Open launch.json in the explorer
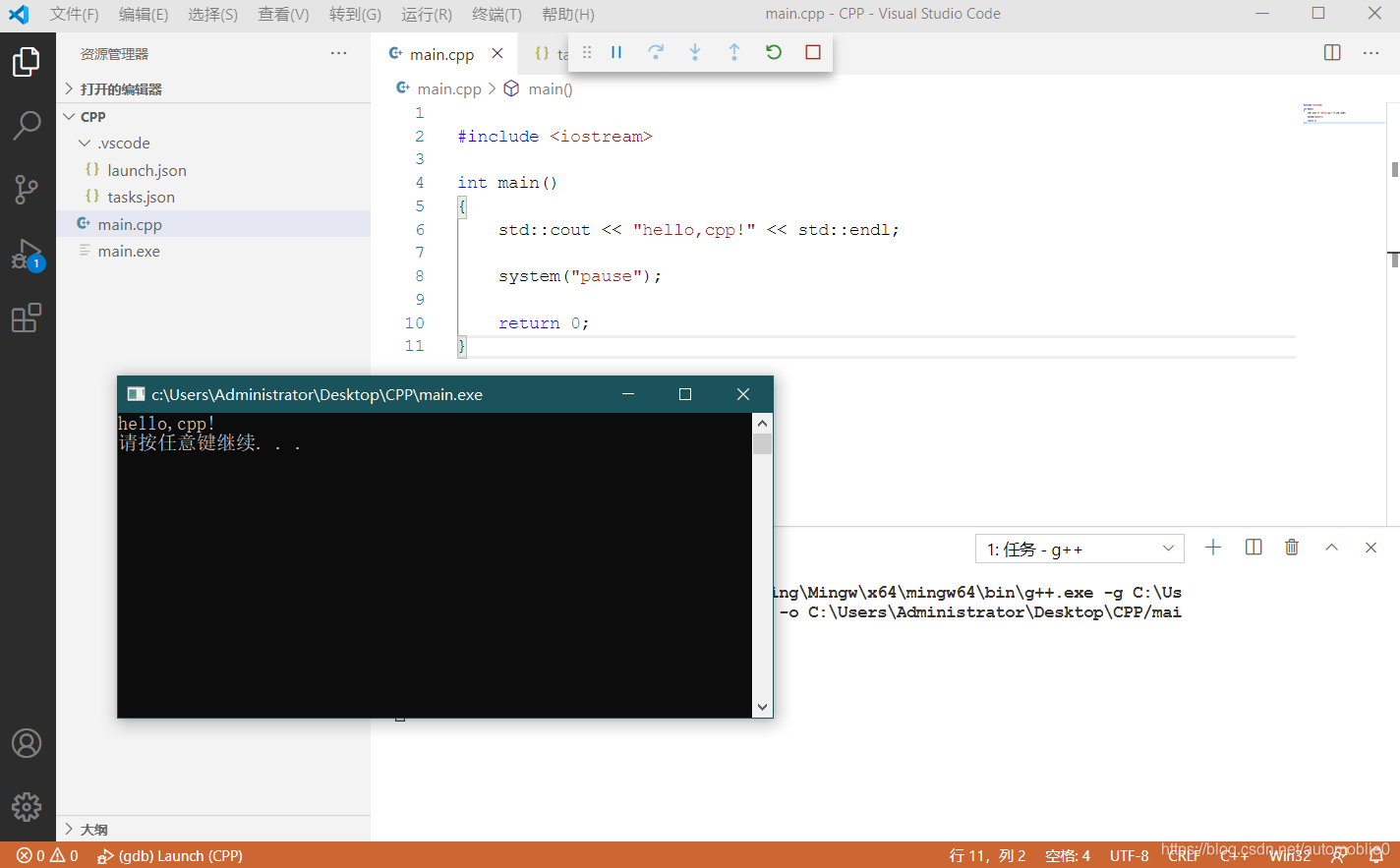 (213, 170)
